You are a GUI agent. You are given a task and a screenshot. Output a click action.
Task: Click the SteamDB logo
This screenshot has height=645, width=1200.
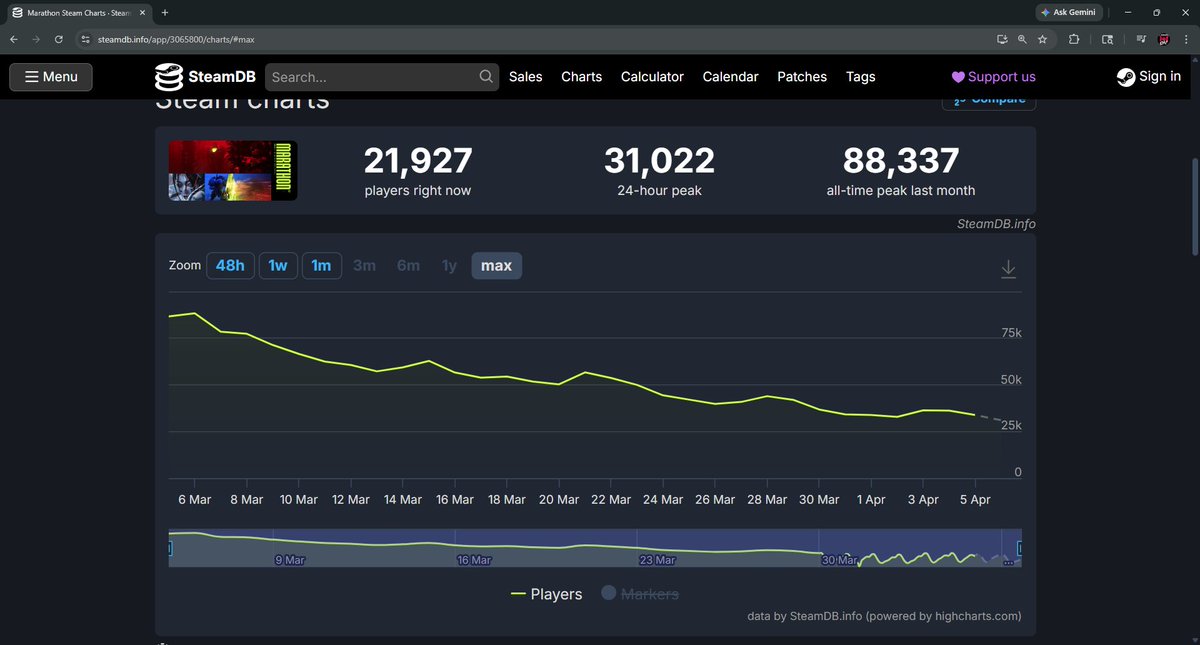(204, 77)
